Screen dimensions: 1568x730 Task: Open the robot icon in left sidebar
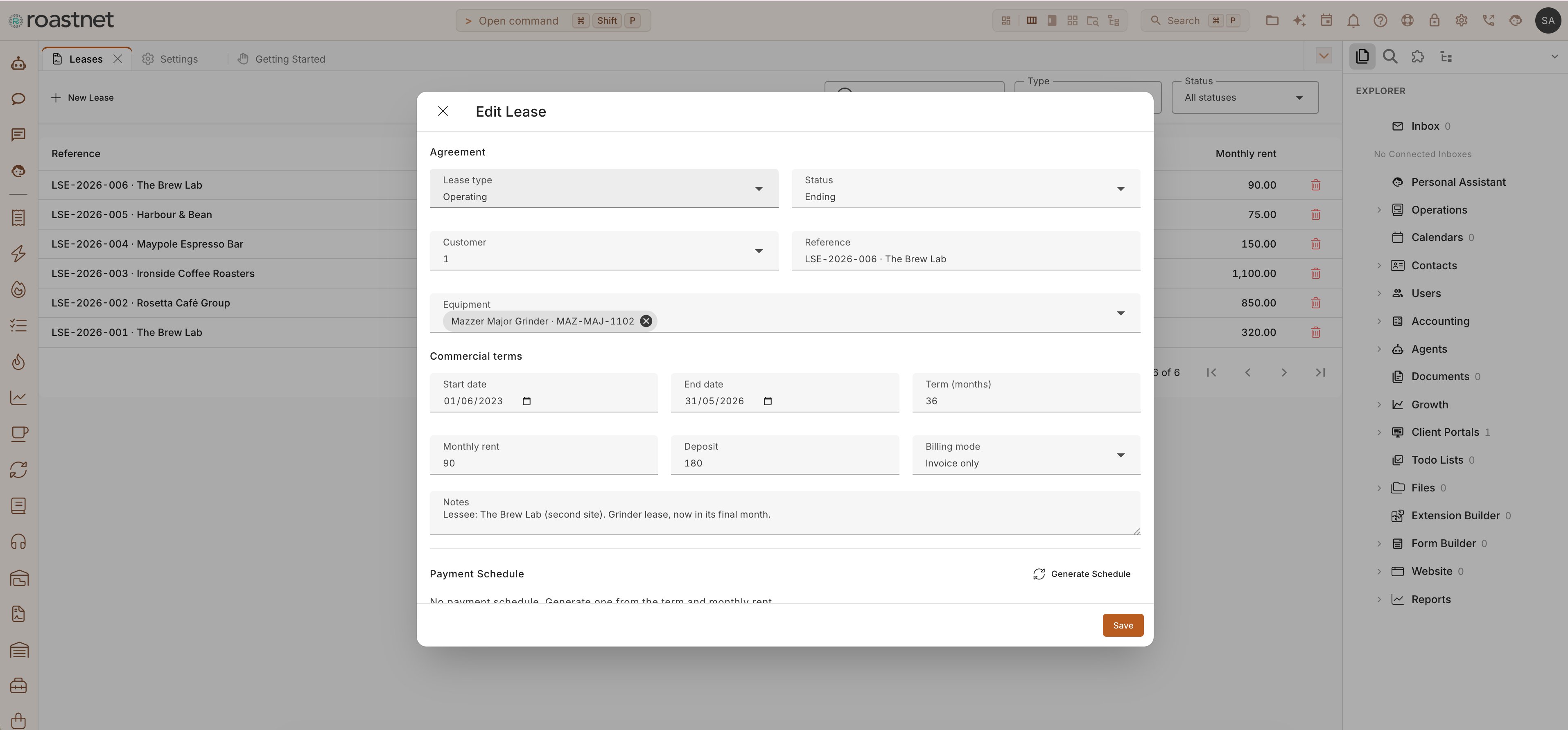(18, 63)
